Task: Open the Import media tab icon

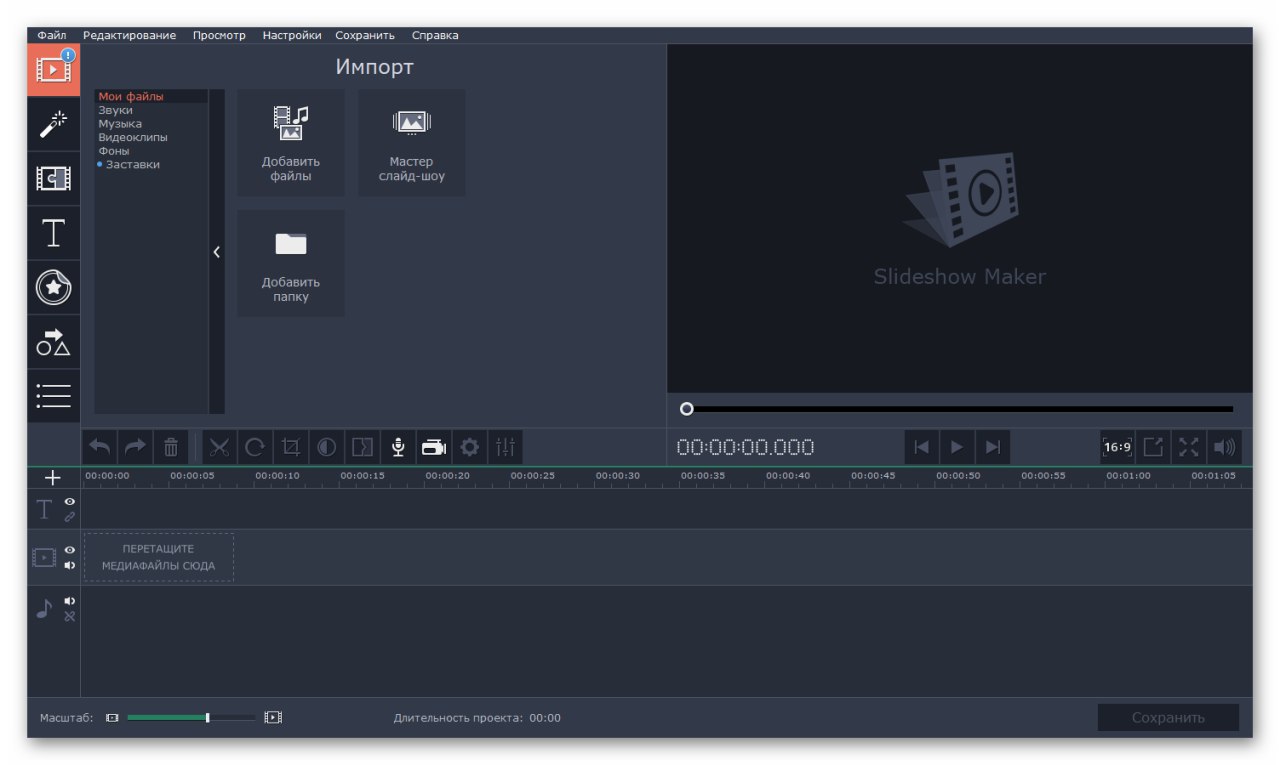Action: (x=54, y=70)
